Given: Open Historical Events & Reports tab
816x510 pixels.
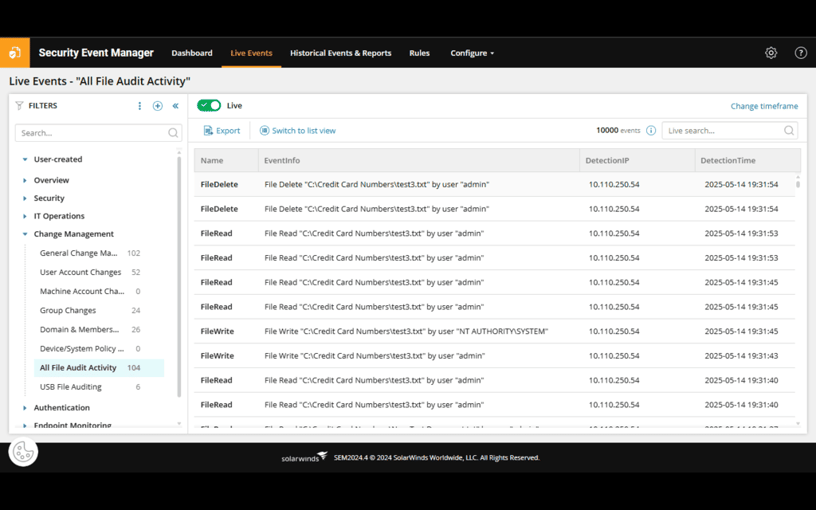Looking at the screenshot, I should (x=340, y=53).
